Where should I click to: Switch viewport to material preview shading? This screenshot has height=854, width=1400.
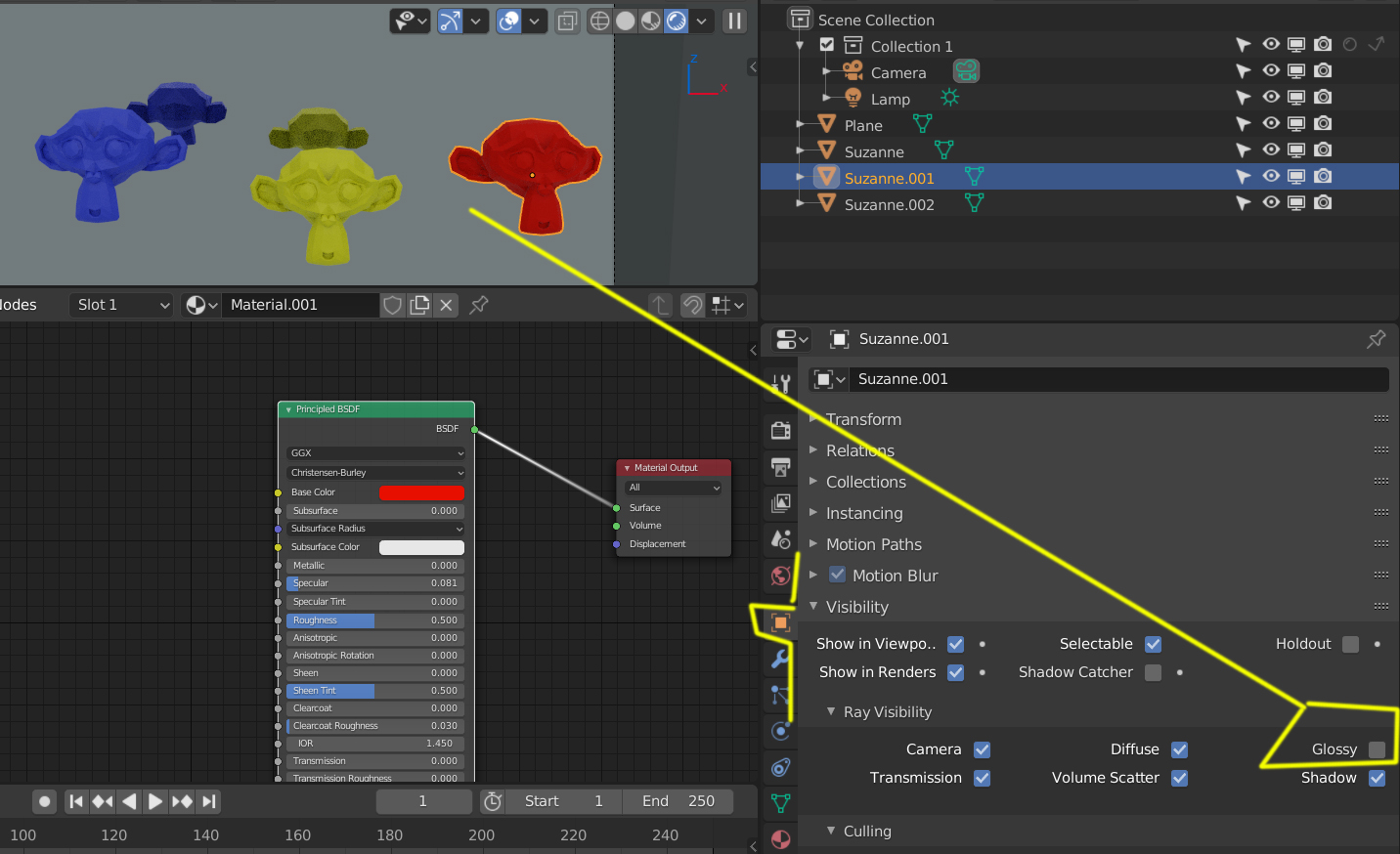pos(651,21)
